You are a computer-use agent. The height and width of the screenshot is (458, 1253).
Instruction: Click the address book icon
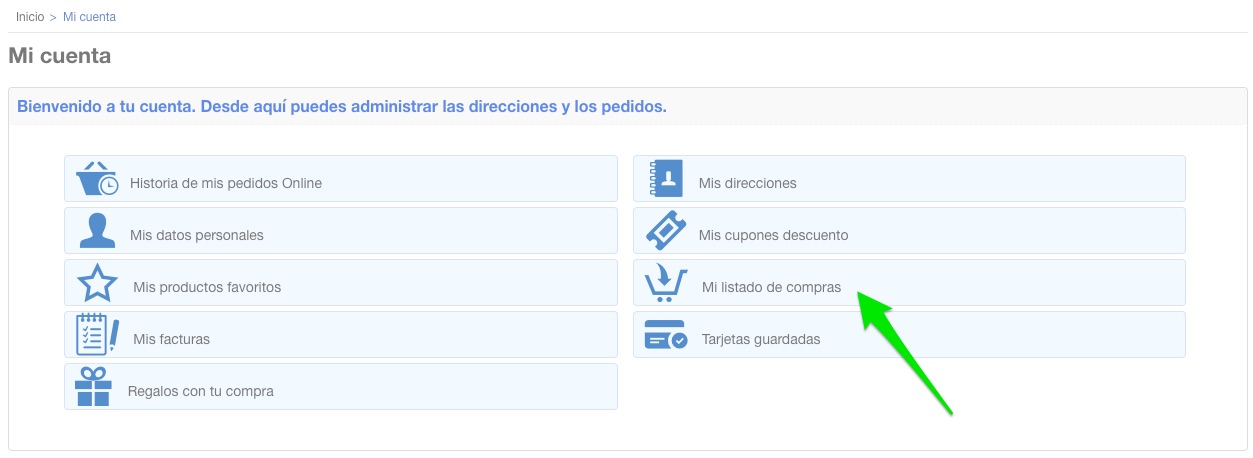pos(665,179)
